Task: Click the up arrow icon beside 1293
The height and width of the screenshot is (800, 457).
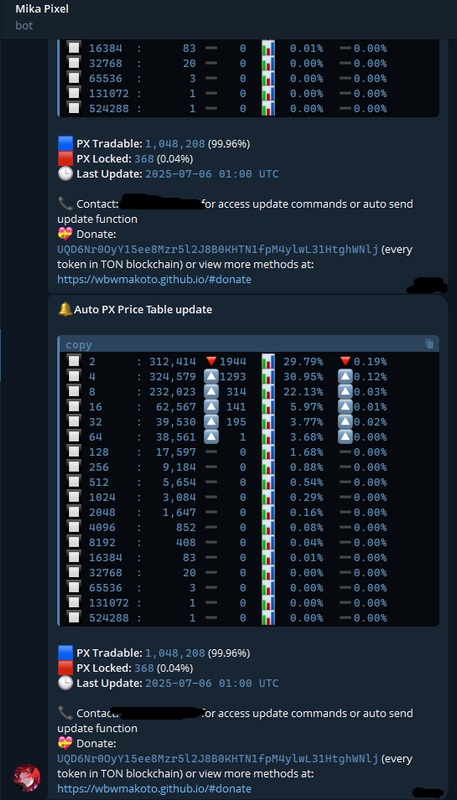Action: coord(212,377)
